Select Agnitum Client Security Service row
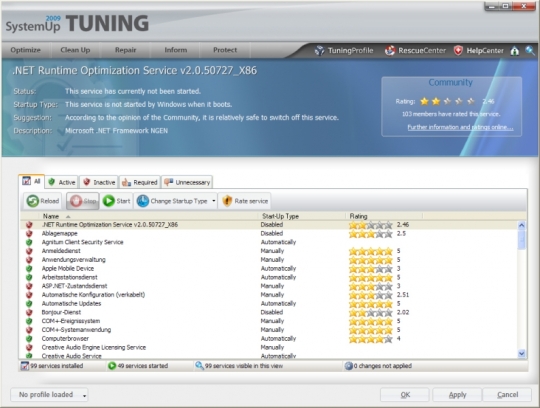The image size is (540, 408). [269, 242]
